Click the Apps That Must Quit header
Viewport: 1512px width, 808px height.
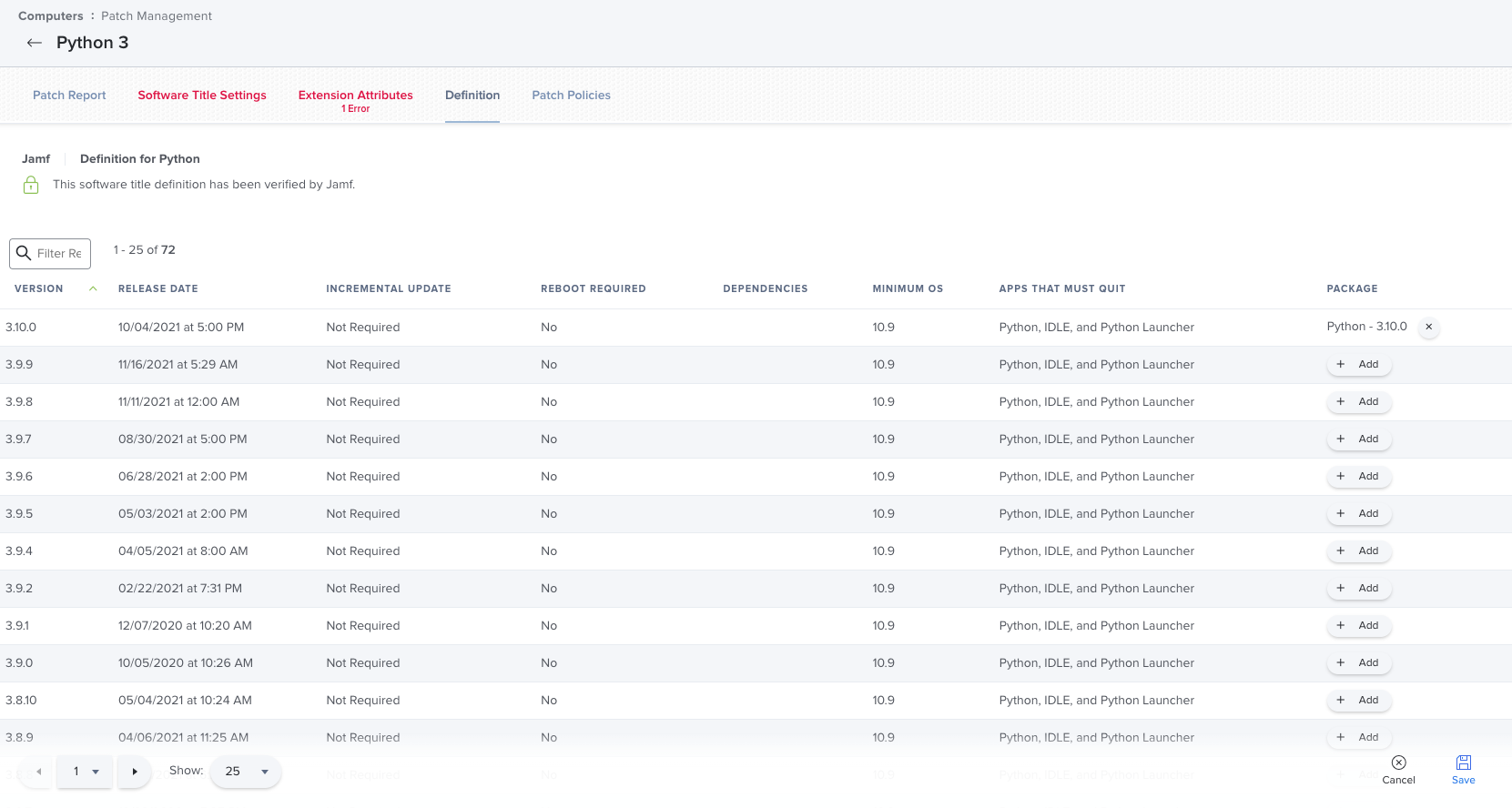click(x=1062, y=288)
